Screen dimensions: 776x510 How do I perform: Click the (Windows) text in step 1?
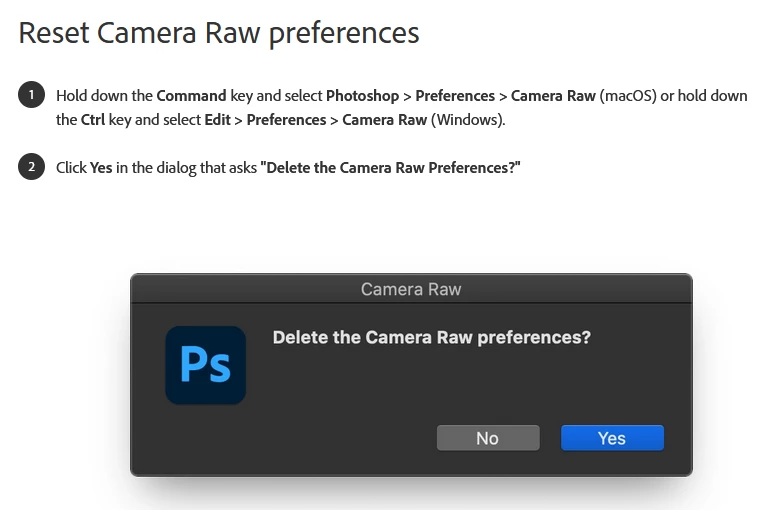click(x=468, y=120)
